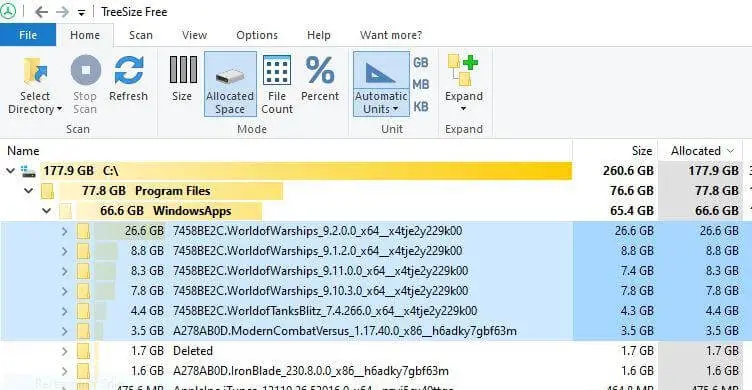Refresh the scan results
This screenshot has height=390, width=752.
tap(129, 79)
